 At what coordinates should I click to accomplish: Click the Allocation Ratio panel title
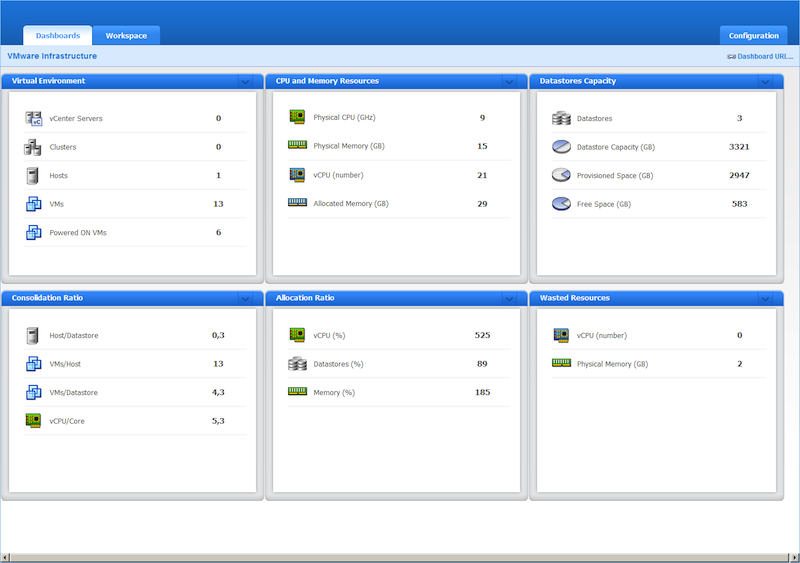tap(305, 298)
